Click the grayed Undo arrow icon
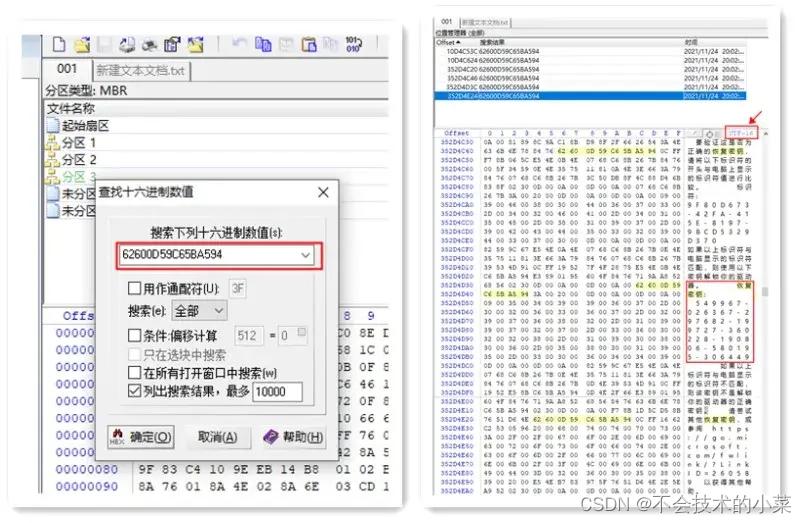807x523 pixels. (x=239, y=44)
